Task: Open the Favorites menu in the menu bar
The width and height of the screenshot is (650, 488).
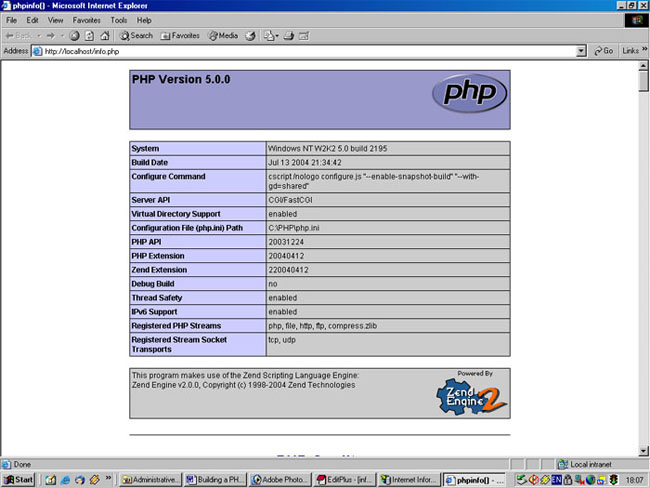Action: point(86,20)
